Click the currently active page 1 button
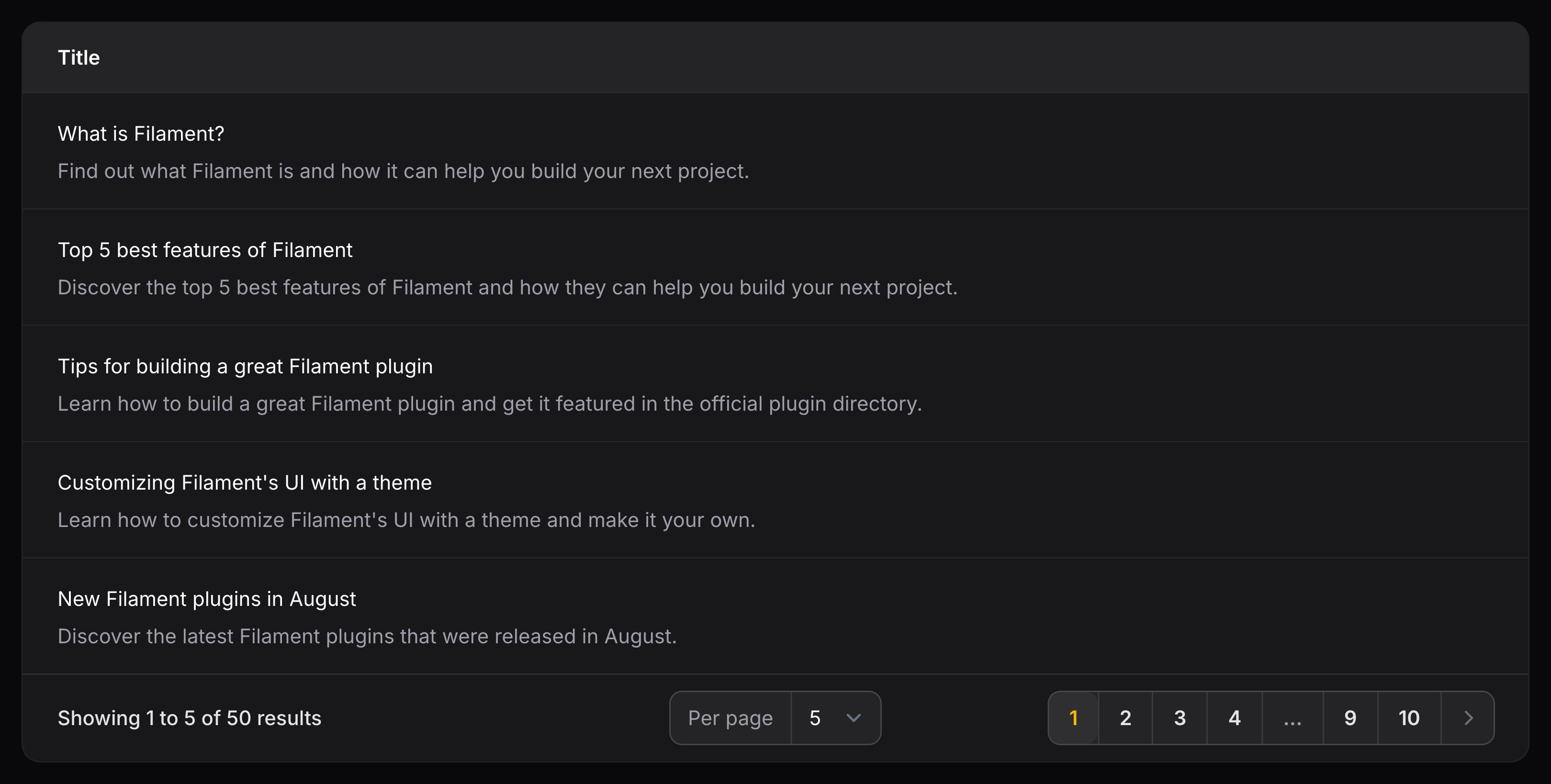The height and width of the screenshot is (784, 1551). (x=1074, y=718)
